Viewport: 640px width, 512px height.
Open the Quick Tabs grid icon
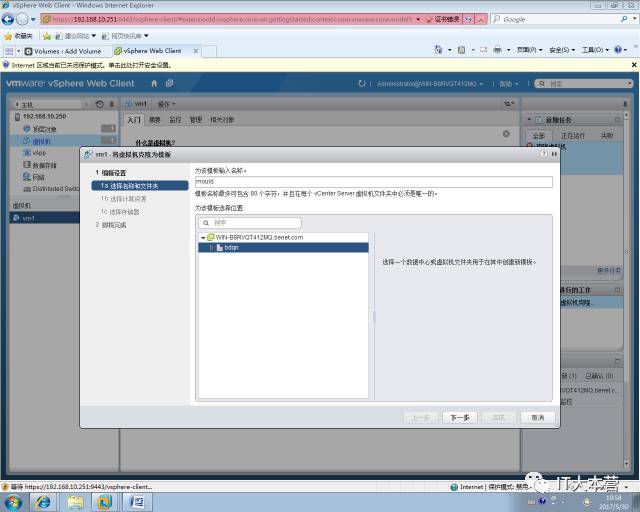pyautogui.click(x=9, y=51)
